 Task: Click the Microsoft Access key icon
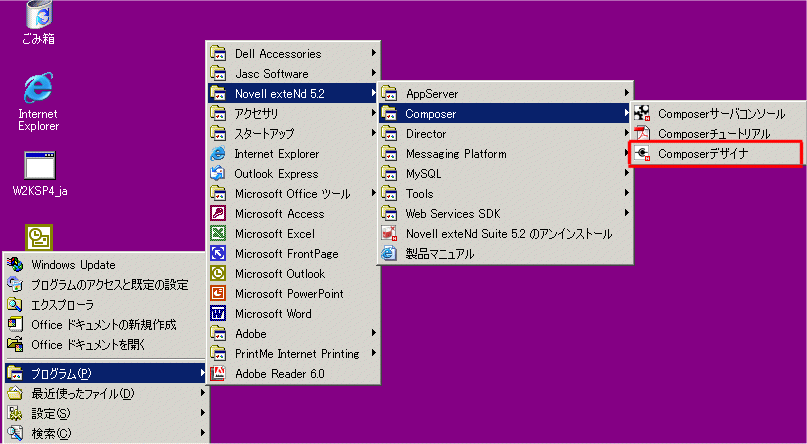click(219, 214)
